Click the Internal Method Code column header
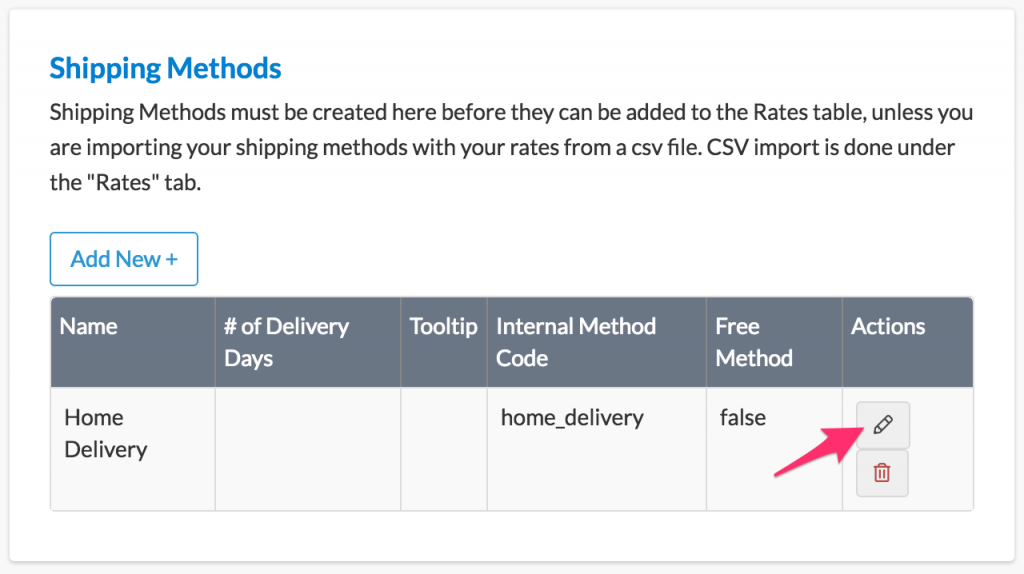Viewport: 1024px width, 574px height. (575, 342)
